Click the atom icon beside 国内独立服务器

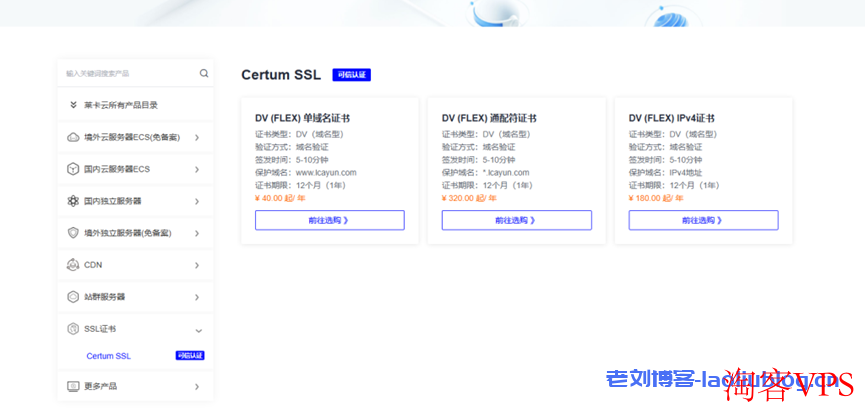click(x=73, y=201)
